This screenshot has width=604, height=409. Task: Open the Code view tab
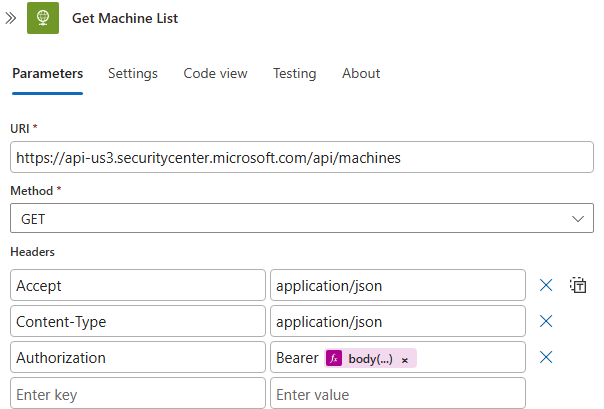(215, 74)
